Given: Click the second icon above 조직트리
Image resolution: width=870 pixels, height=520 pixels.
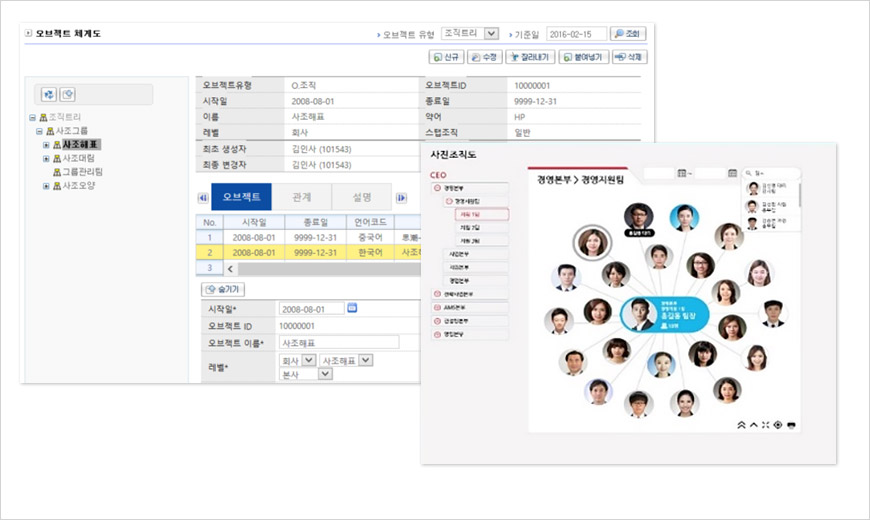Looking at the screenshot, I should pos(68,94).
